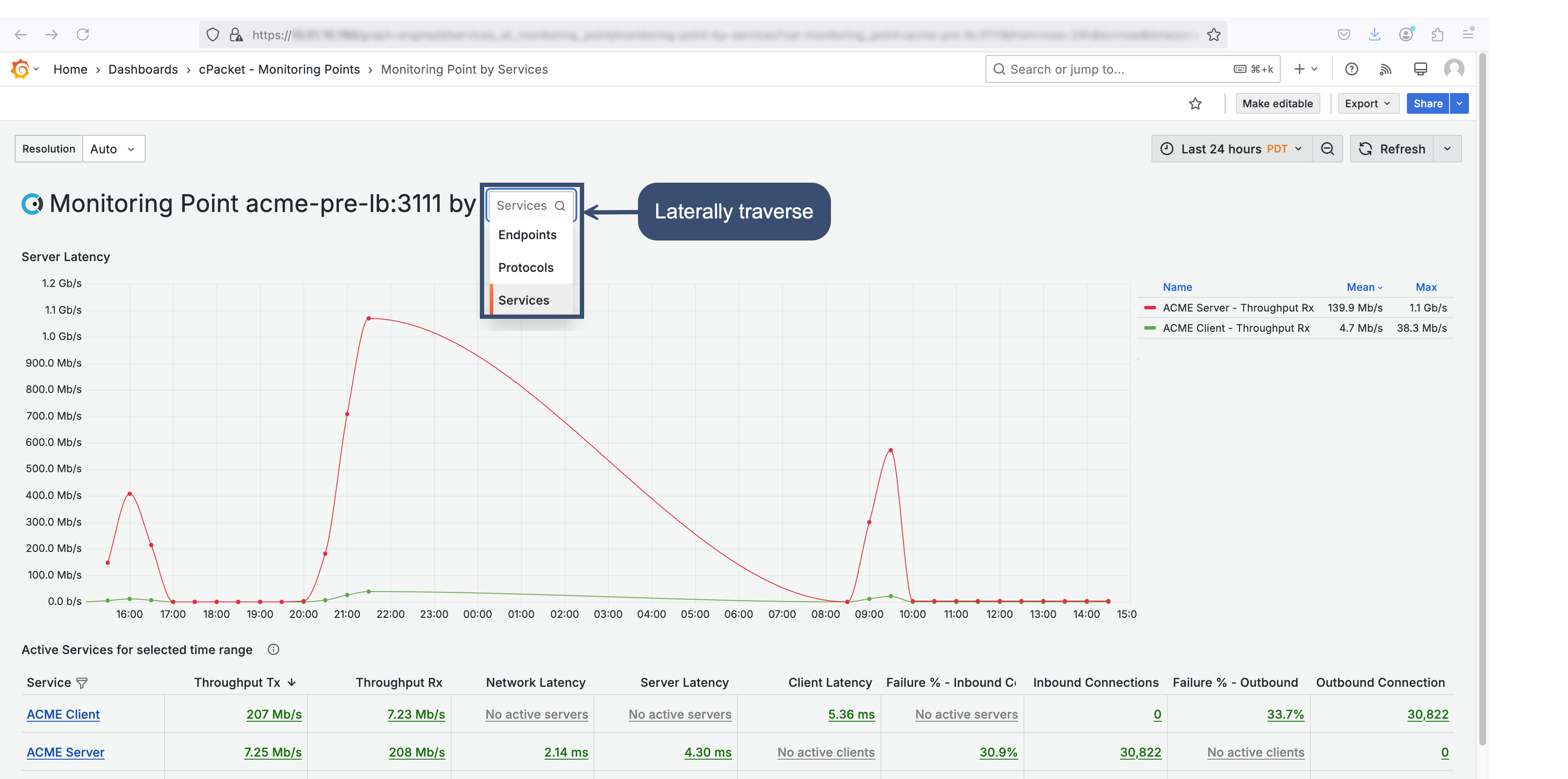
Task: Click the Network Latency column header
Action: coord(535,683)
